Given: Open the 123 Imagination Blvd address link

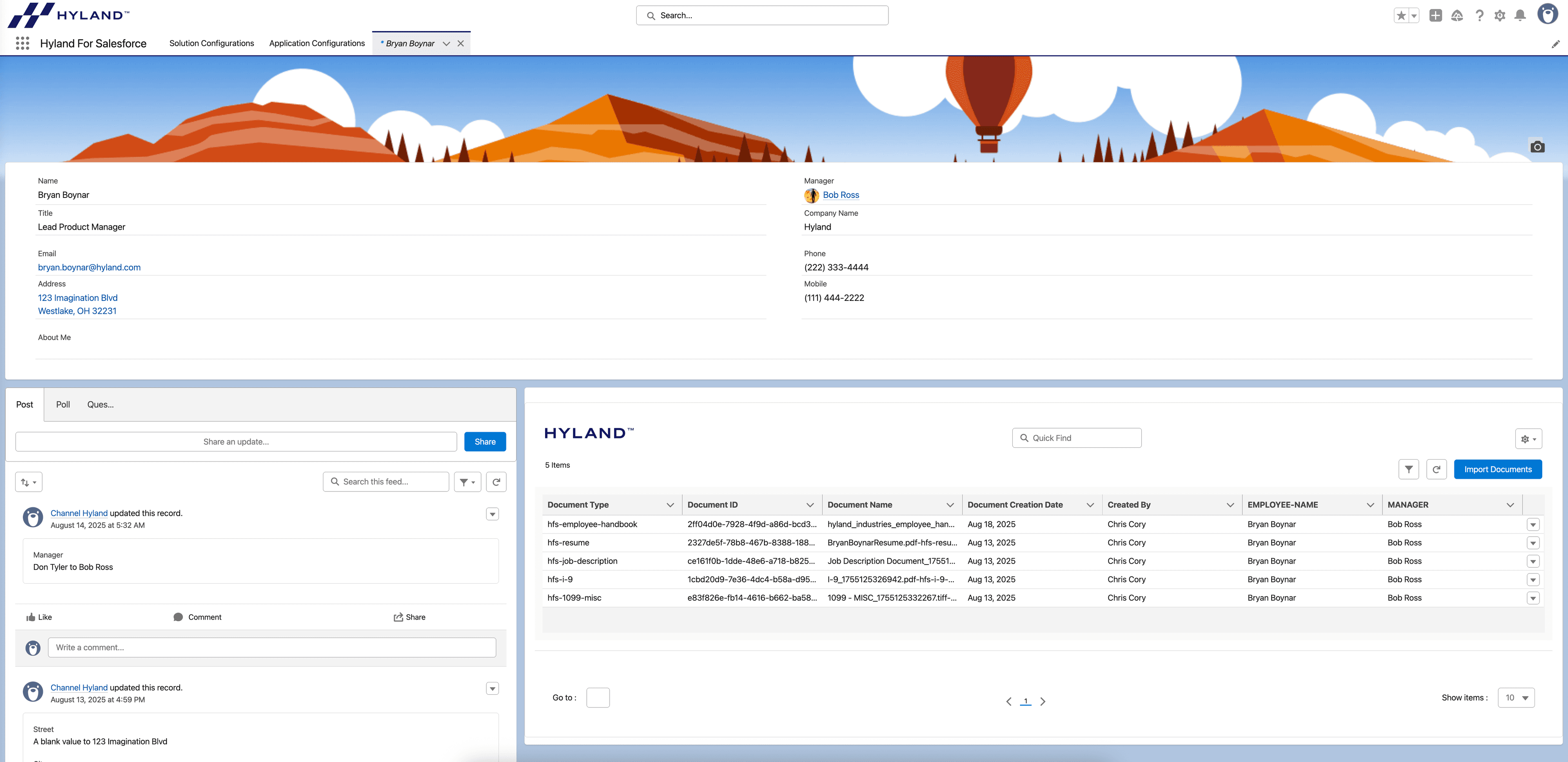Looking at the screenshot, I should 78,298.
